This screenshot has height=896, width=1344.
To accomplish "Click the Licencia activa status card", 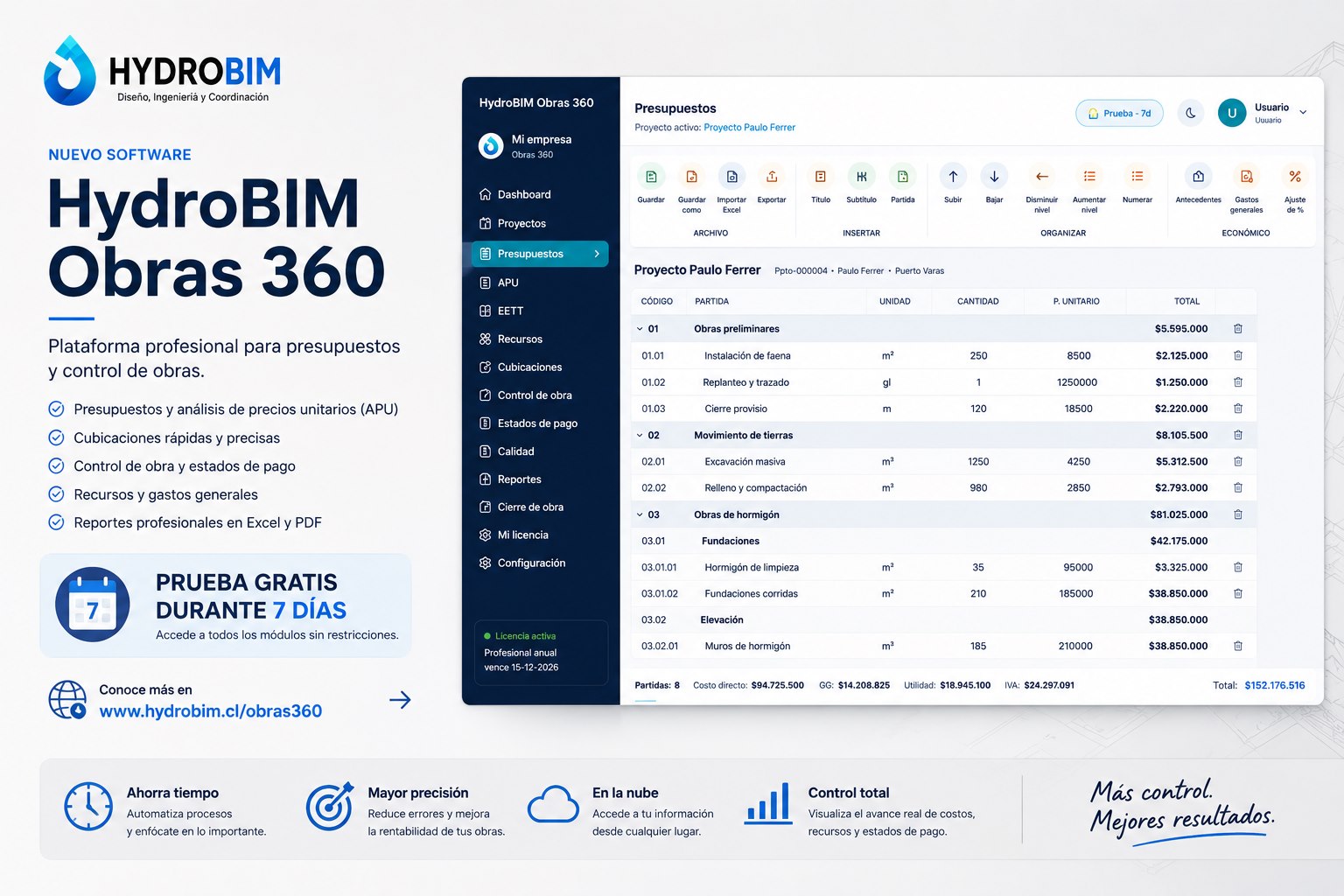I will pos(541,652).
